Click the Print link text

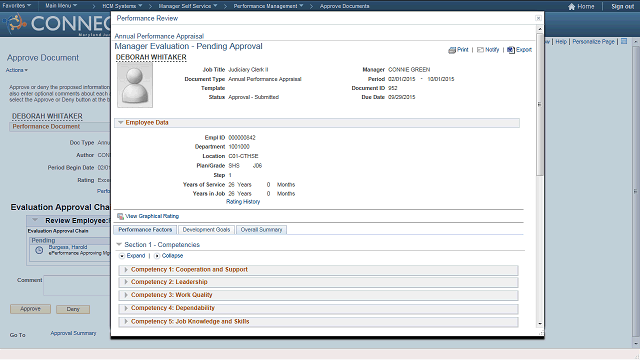(x=462, y=50)
